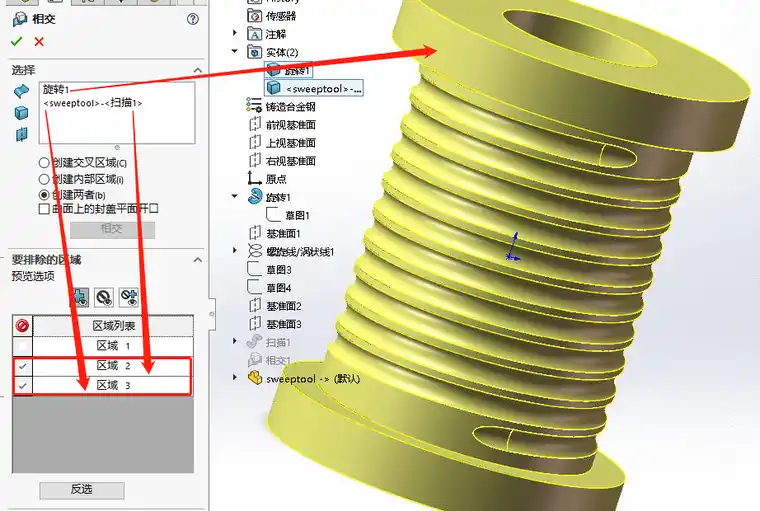The image size is (760, 511).
Task: Click the 相交 intersect button
Action: [x=112, y=229]
